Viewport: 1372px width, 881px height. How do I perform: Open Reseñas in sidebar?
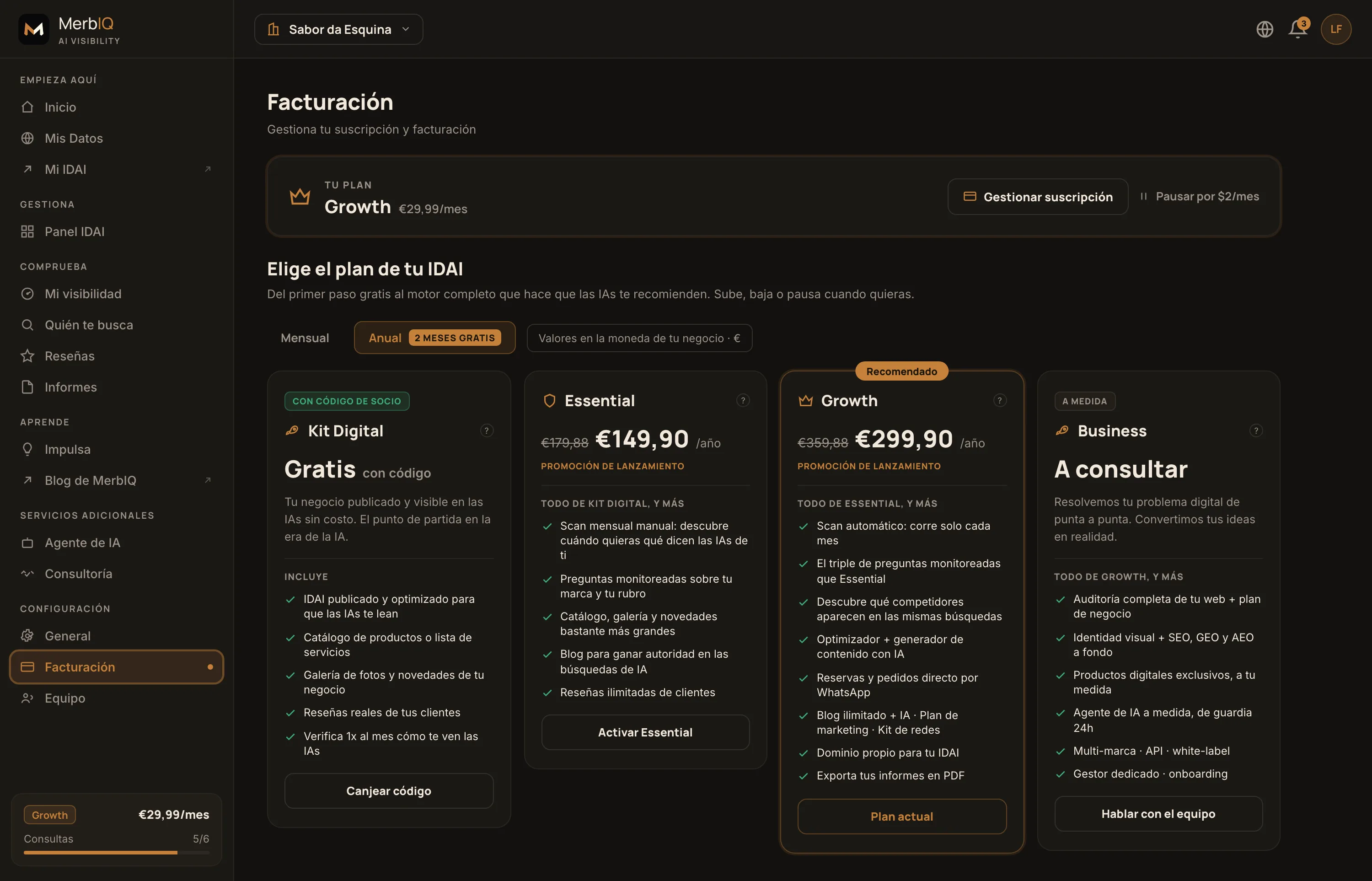(x=117, y=356)
